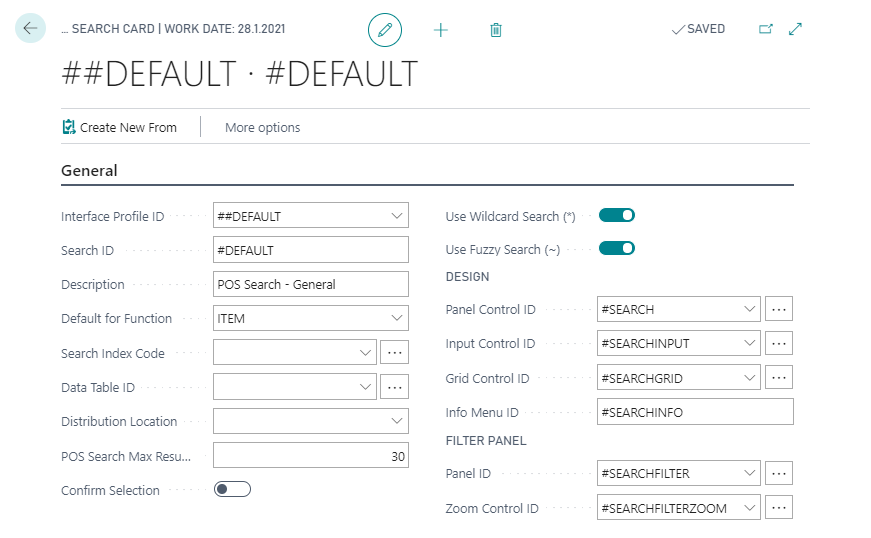Click ellipsis beside Panel Control ID
Screen dimensions: 871x538
(779, 309)
